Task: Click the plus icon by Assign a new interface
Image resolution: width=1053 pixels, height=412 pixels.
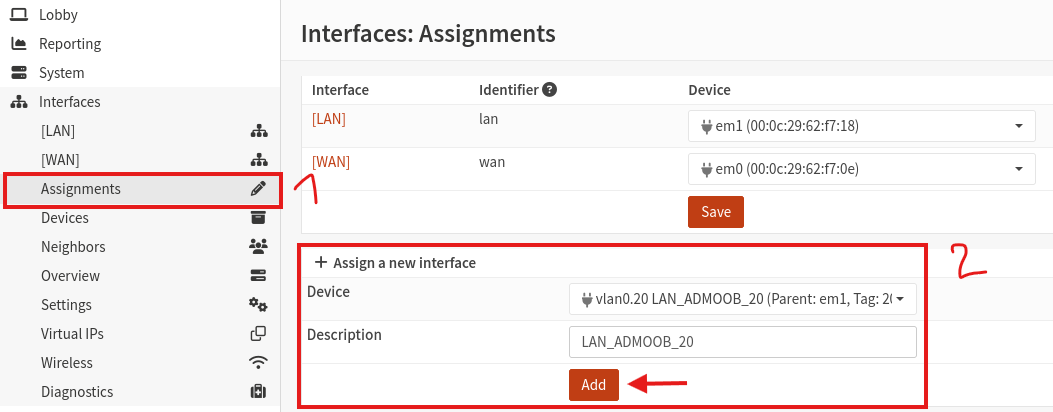Action: [320, 263]
